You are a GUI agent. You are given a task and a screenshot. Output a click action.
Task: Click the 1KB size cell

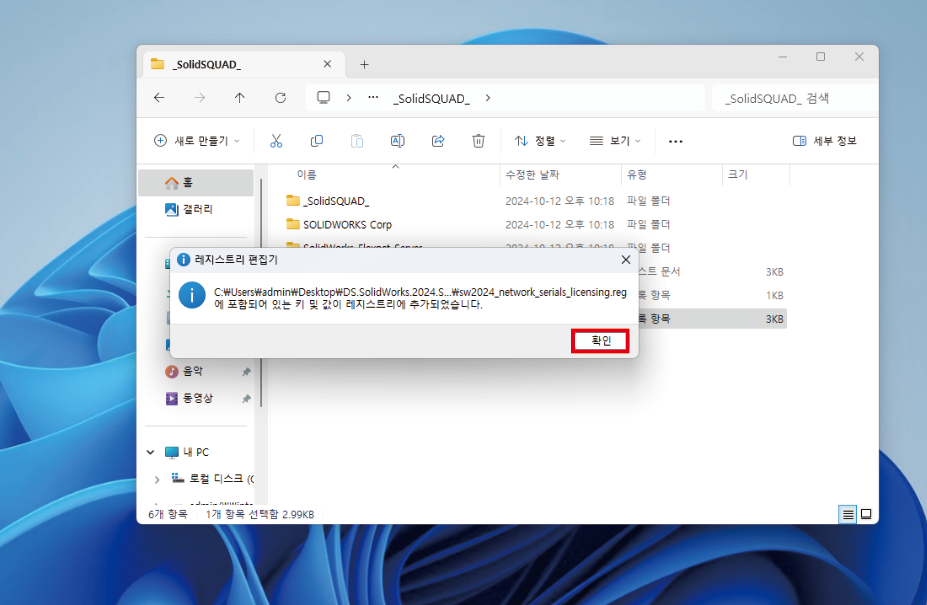click(x=774, y=295)
